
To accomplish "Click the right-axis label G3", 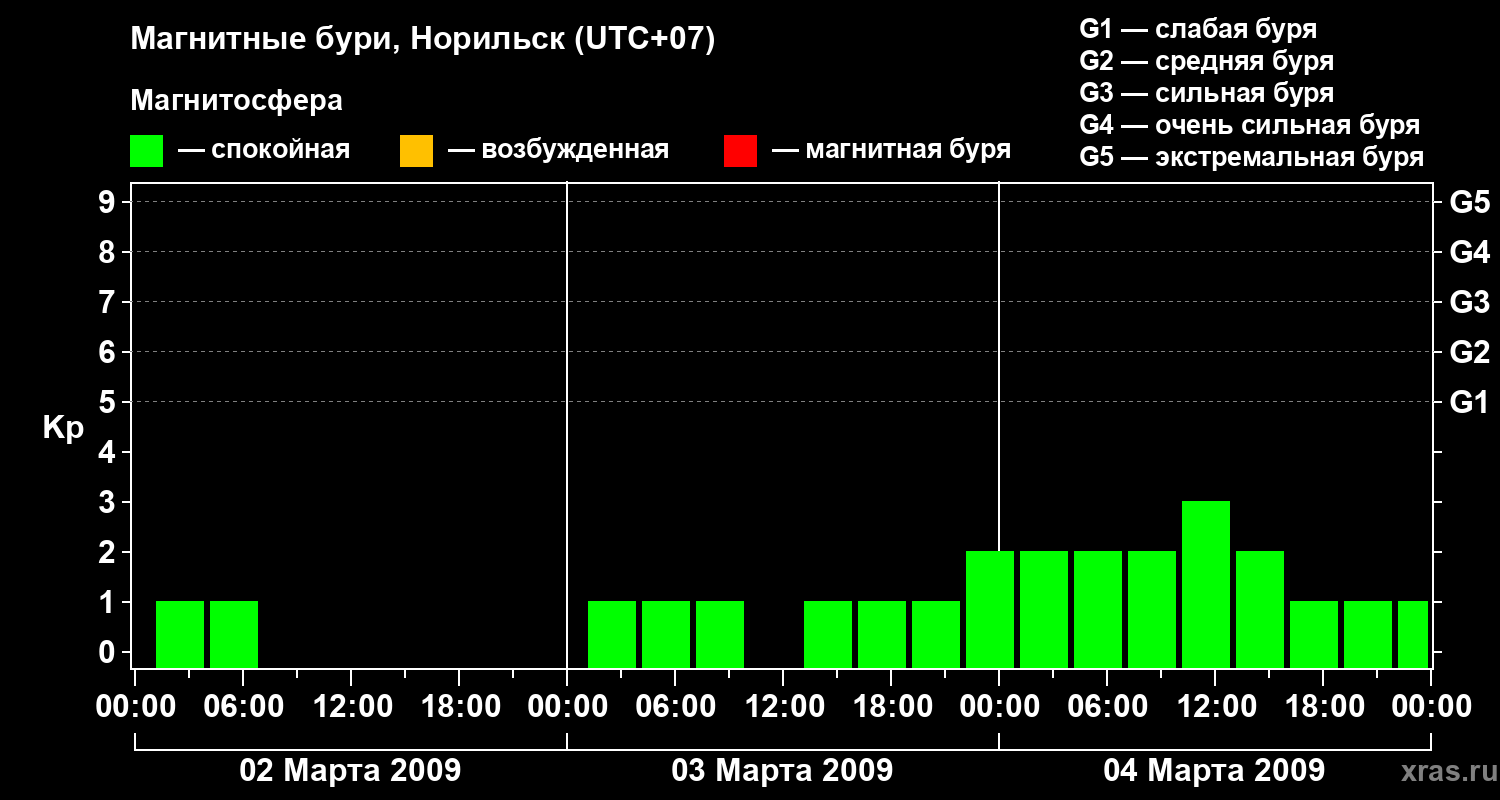I will click(1470, 302).
